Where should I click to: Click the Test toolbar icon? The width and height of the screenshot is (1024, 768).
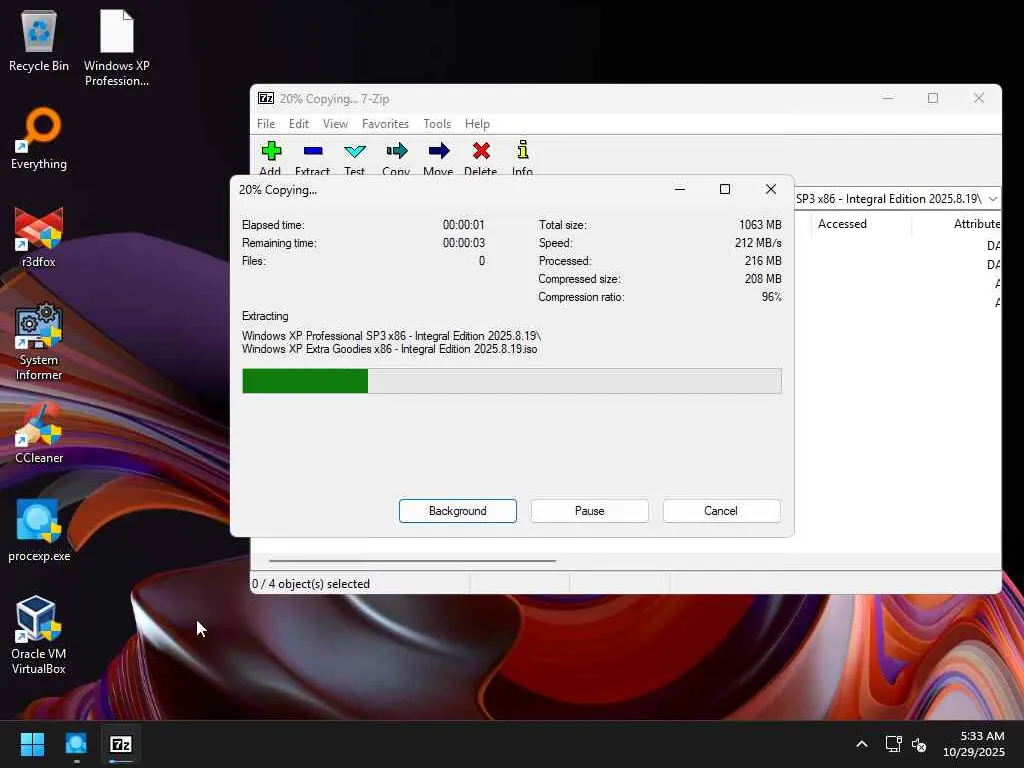click(355, 152)
